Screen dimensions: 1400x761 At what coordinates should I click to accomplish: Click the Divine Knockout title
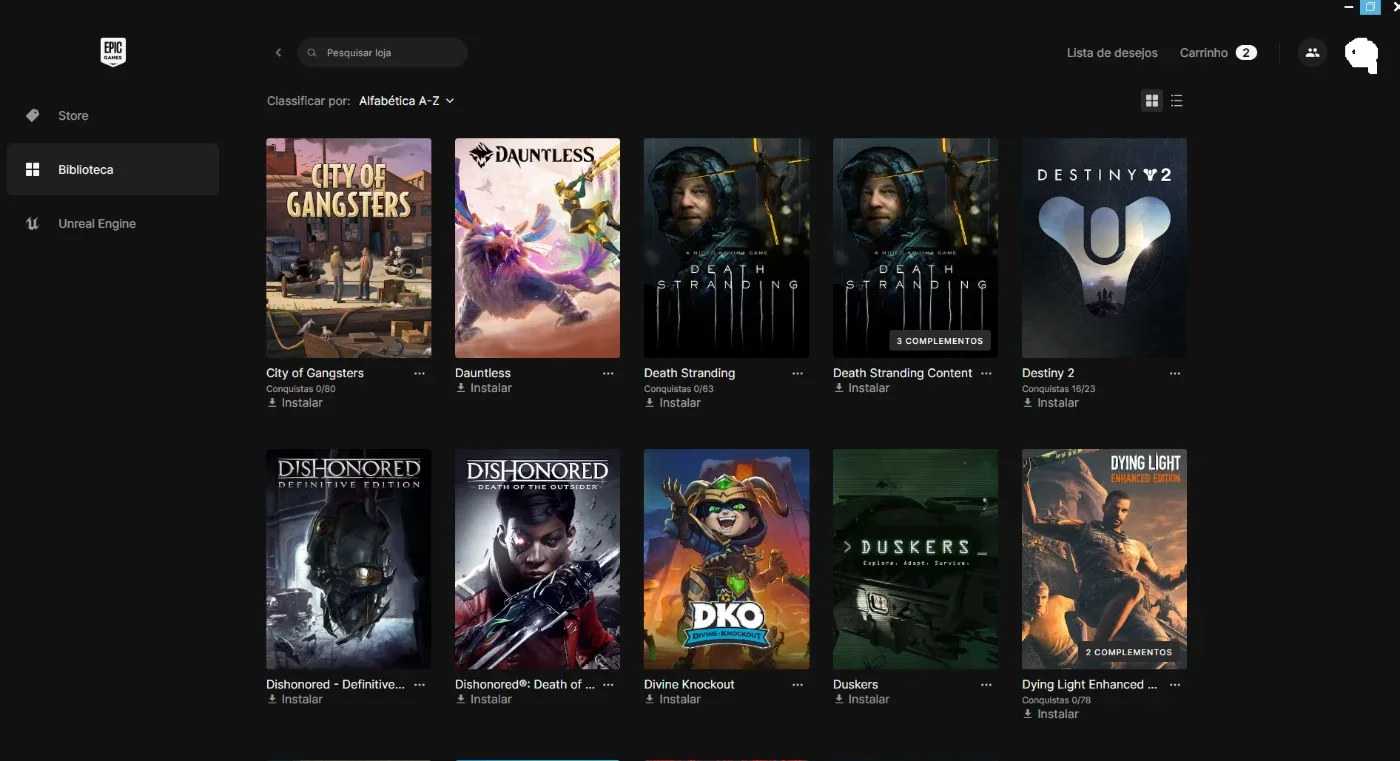pos(689,685)
